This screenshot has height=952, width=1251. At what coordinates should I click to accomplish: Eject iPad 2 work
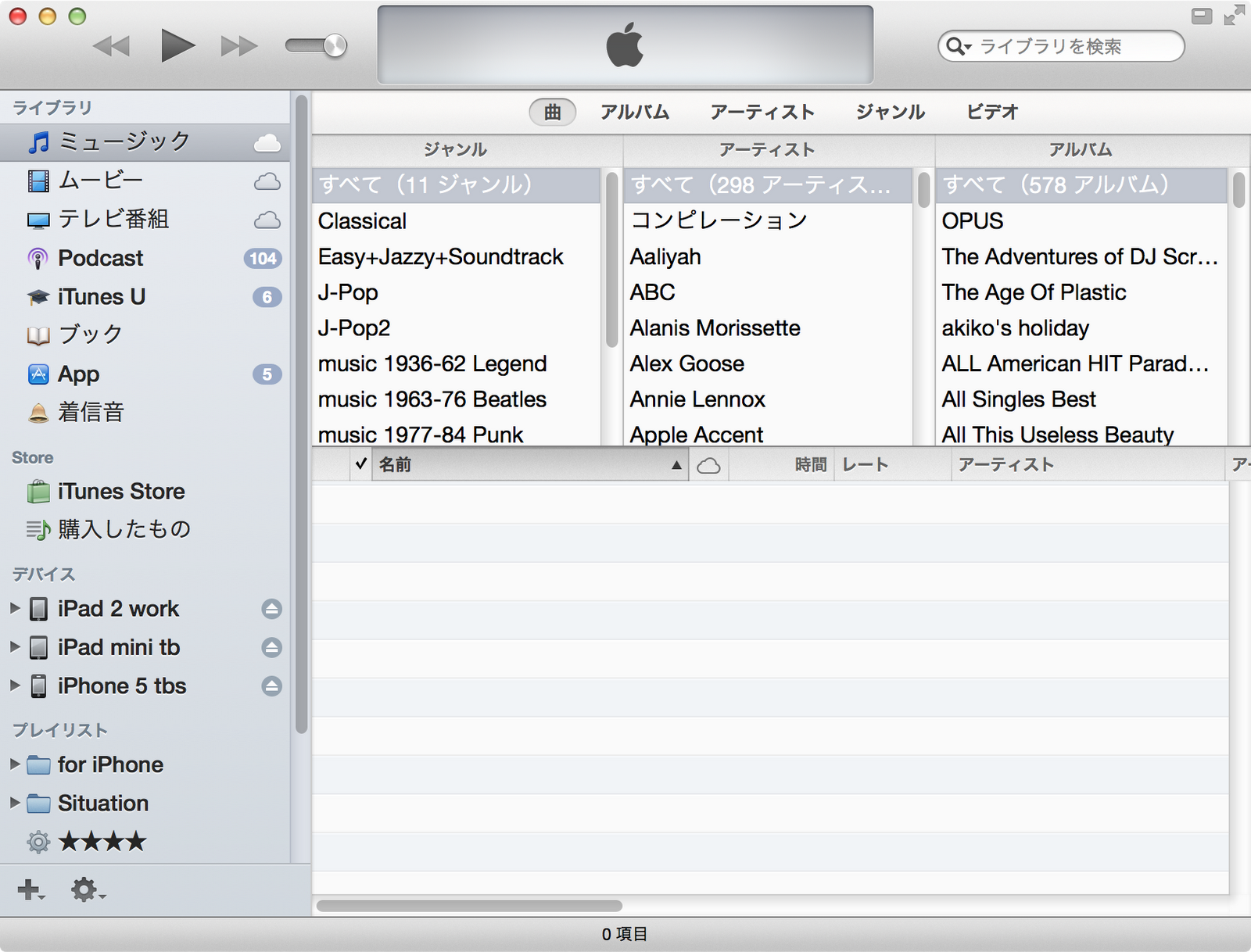tap(271, 609)
